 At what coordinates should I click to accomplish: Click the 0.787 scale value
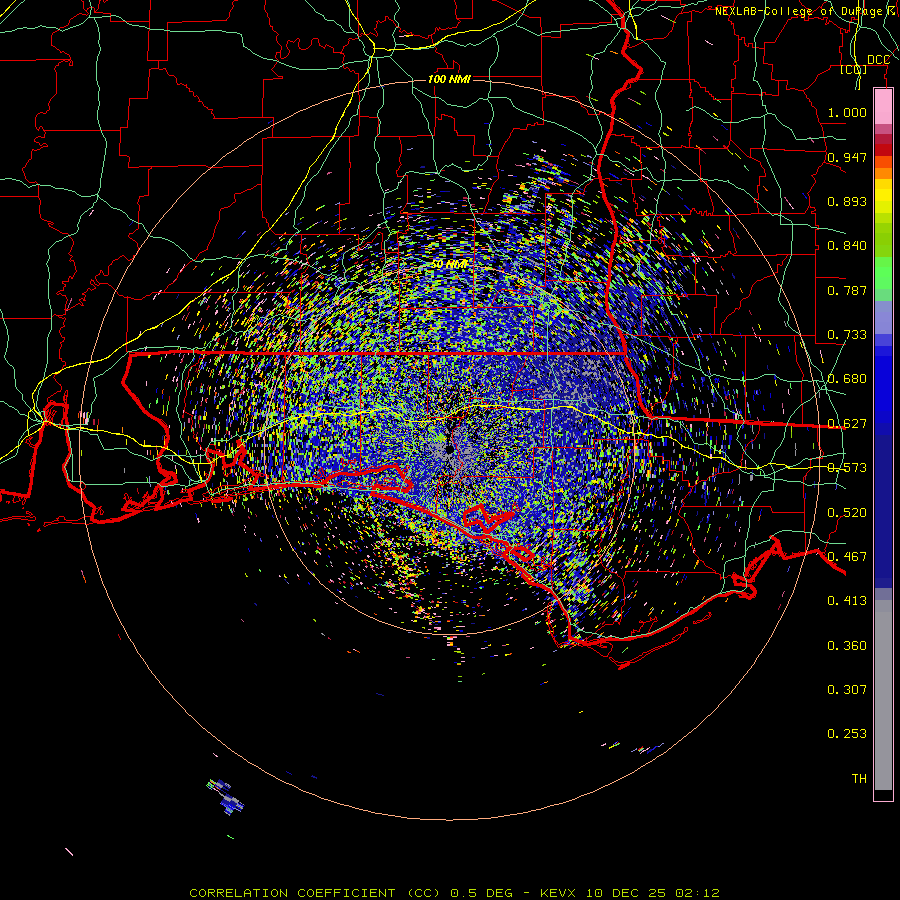point(847,290)
